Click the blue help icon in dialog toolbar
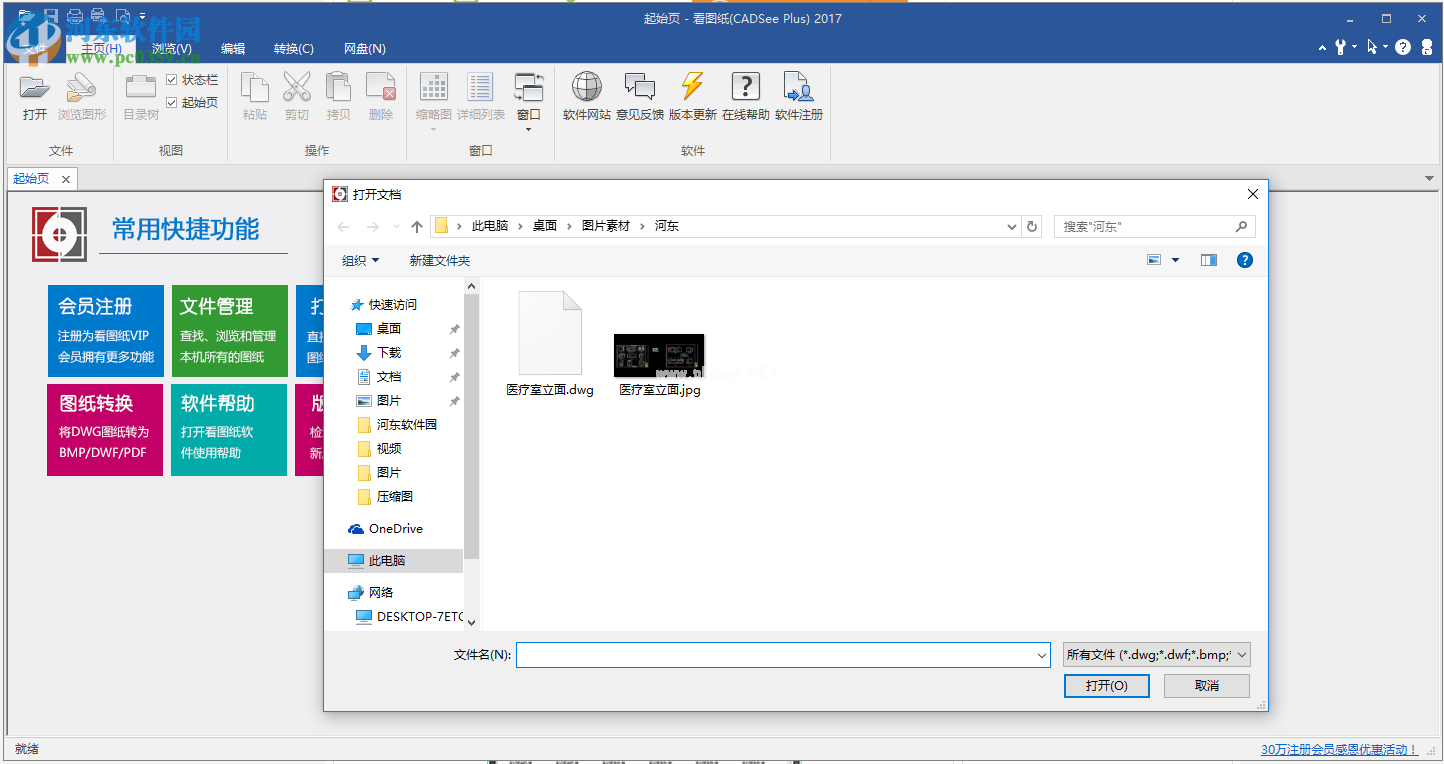This screenshot has width=1444, height=764. [1245, 260]
